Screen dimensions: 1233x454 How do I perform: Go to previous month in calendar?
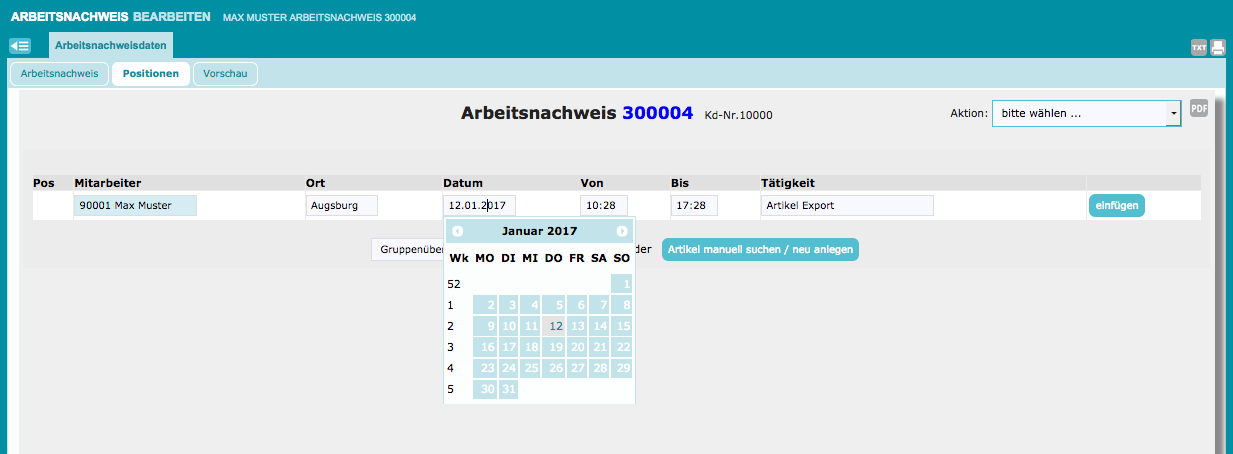458,231
